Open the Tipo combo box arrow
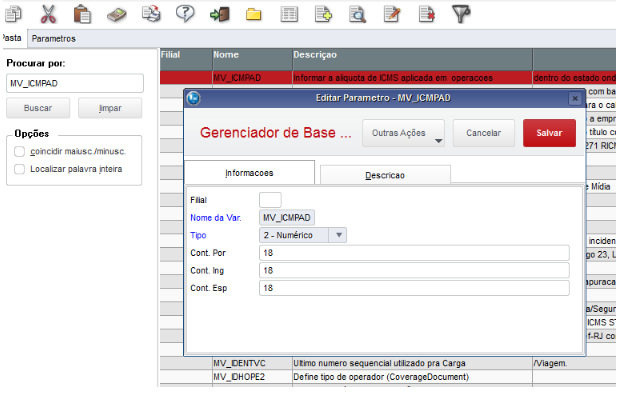This screenshot has height=397, width=627. 338,235
